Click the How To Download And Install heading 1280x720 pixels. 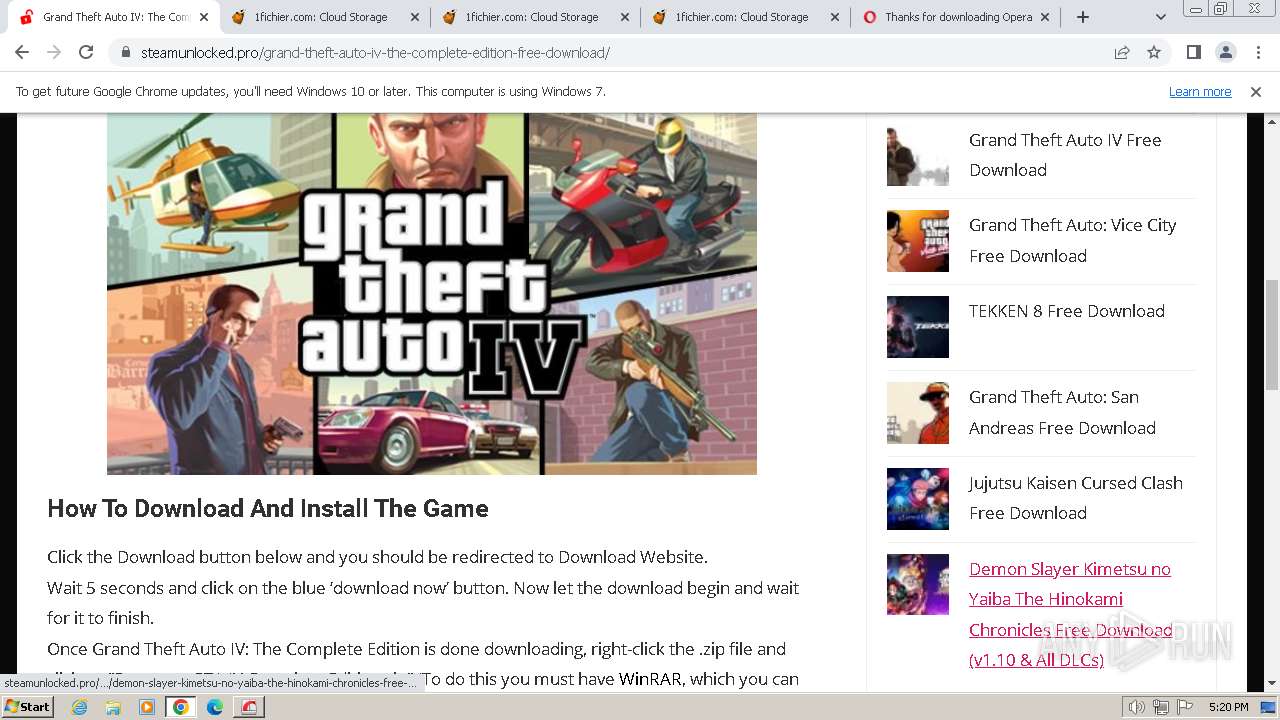click(268, 508)
